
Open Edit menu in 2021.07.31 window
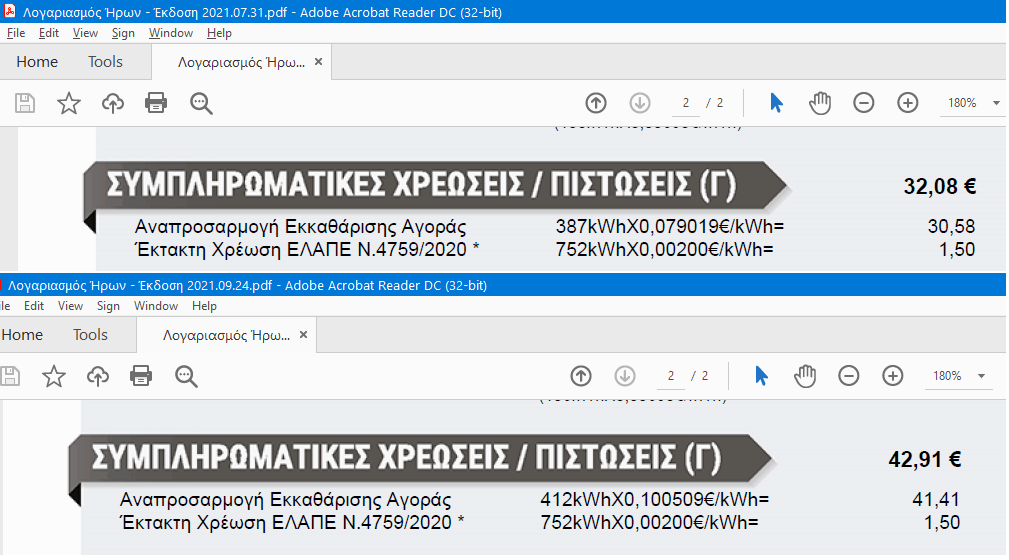point(49,33)
